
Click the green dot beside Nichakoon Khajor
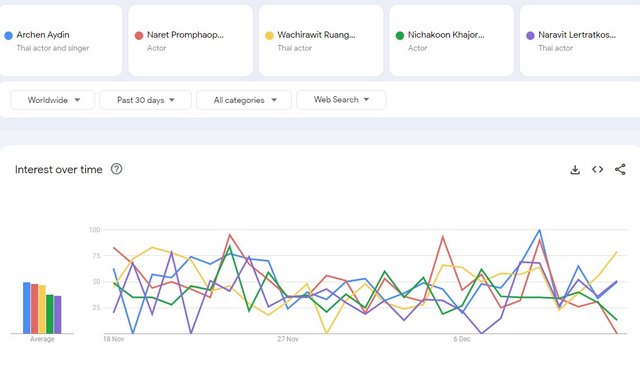400,36
